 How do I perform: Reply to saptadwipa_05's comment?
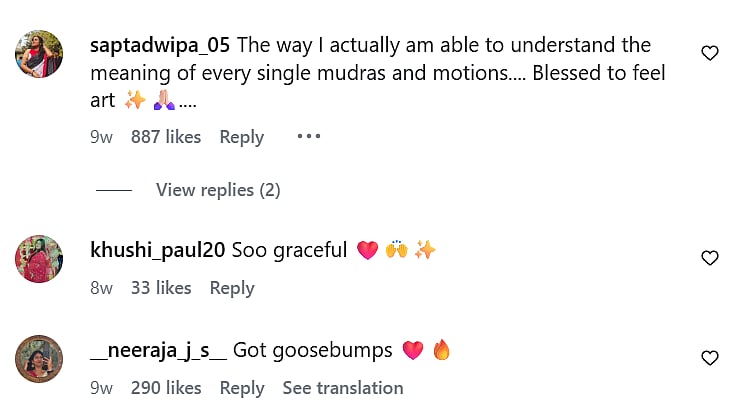242,137
